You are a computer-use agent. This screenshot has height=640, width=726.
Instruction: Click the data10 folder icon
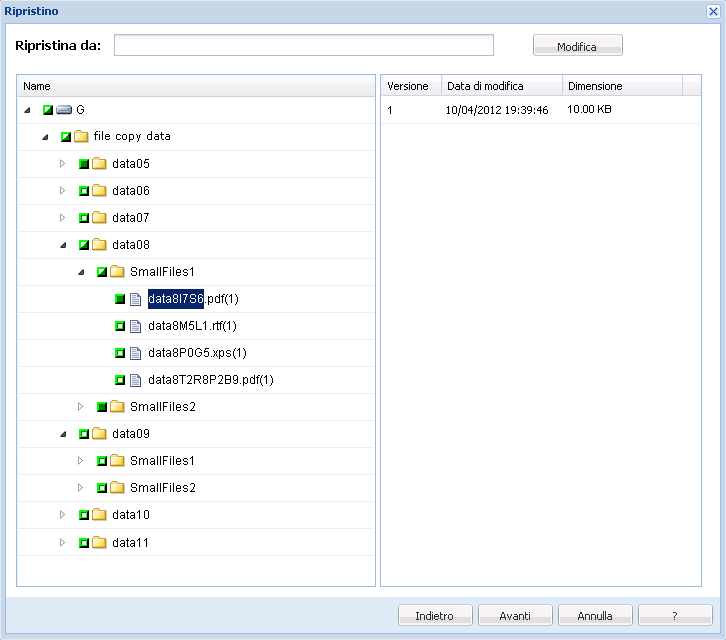pyautogui.click(x=100, y=515)
